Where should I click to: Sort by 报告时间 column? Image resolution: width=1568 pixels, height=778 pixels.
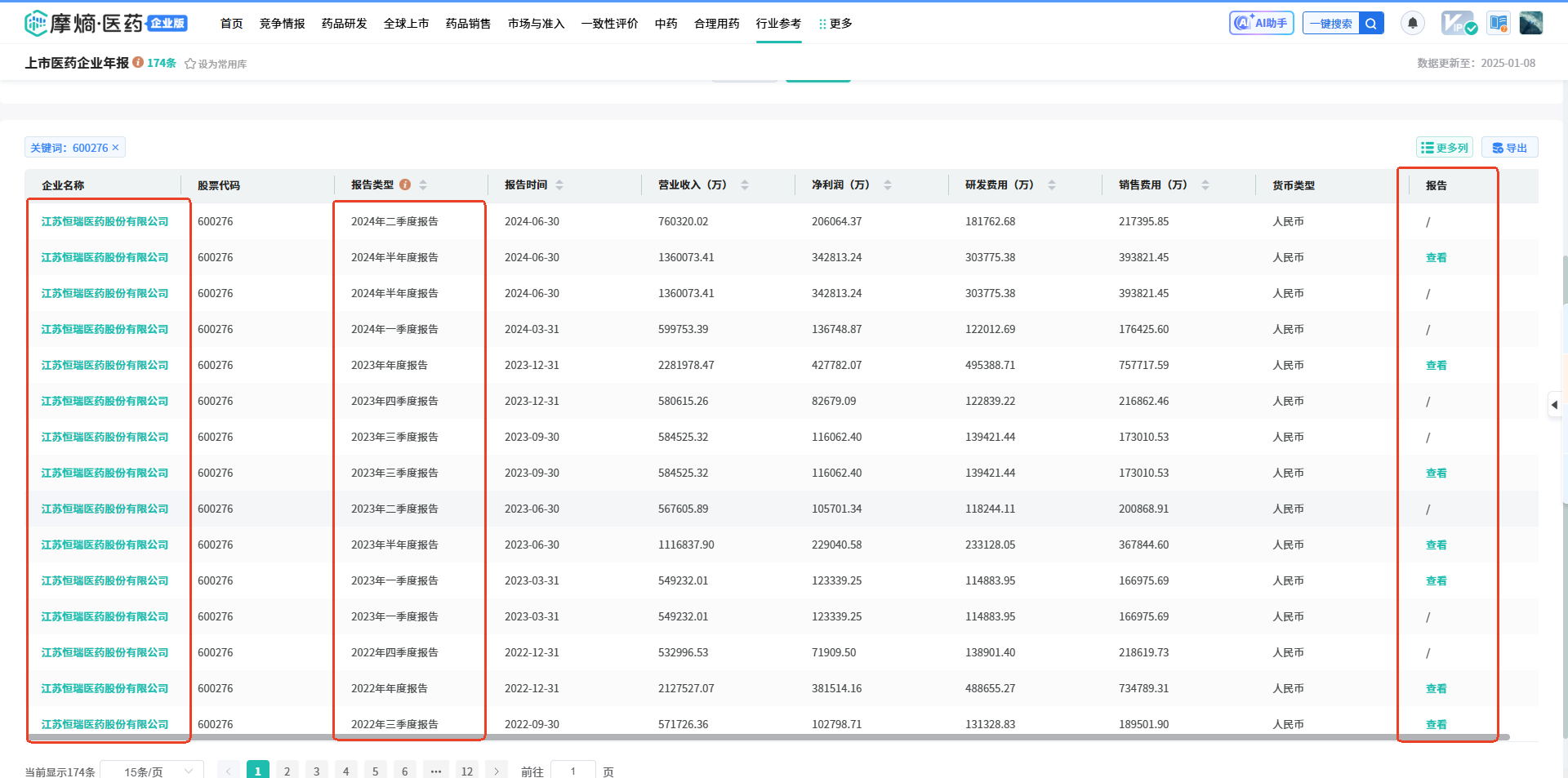tap(559, 185)
